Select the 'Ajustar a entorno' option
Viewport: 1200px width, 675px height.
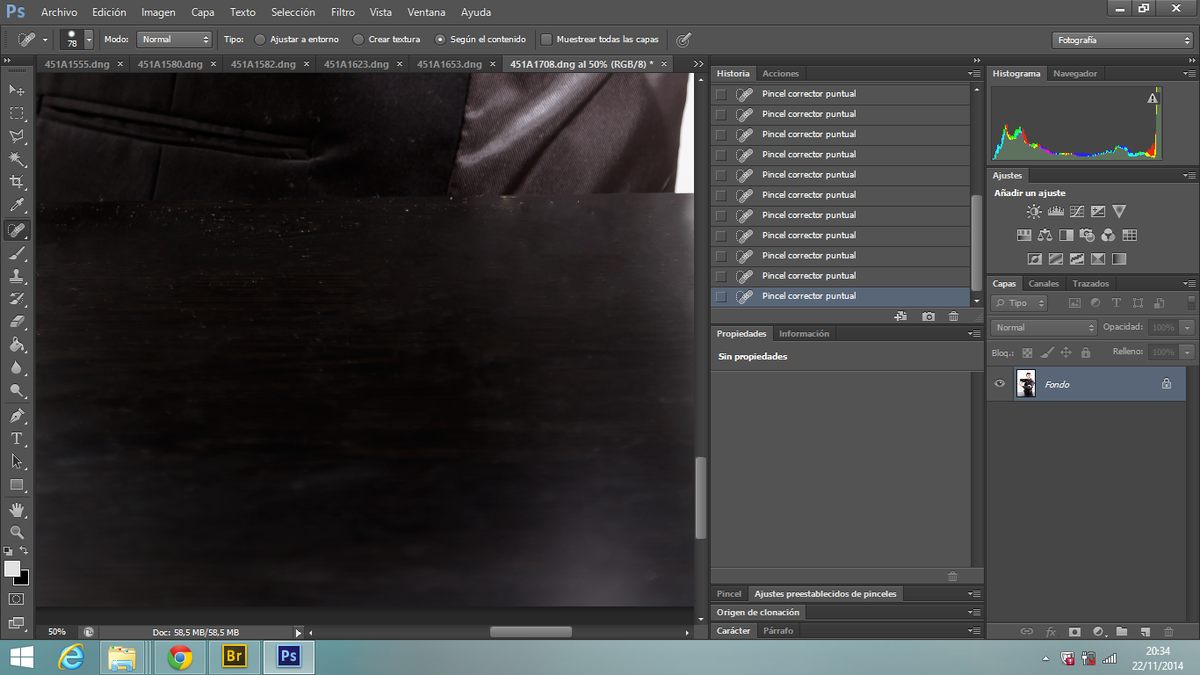260,40
